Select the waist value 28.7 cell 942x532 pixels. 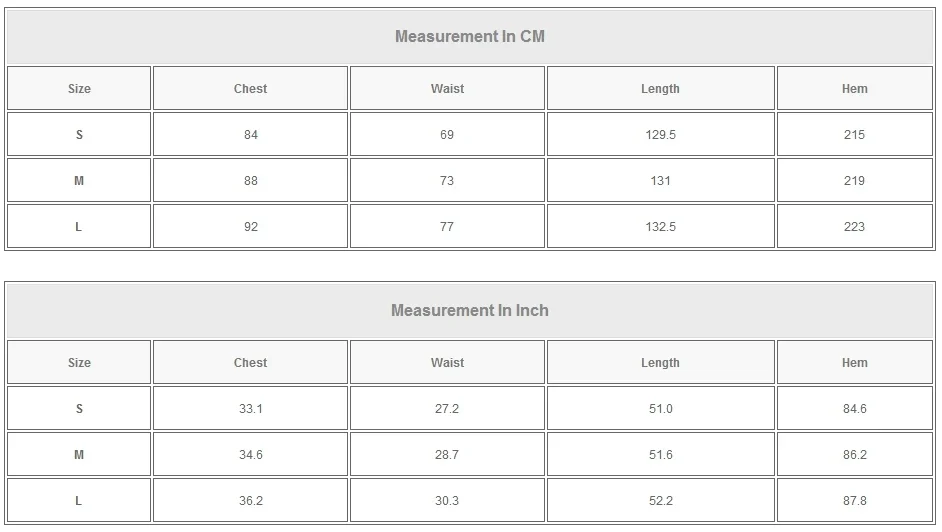pos(447,455)
